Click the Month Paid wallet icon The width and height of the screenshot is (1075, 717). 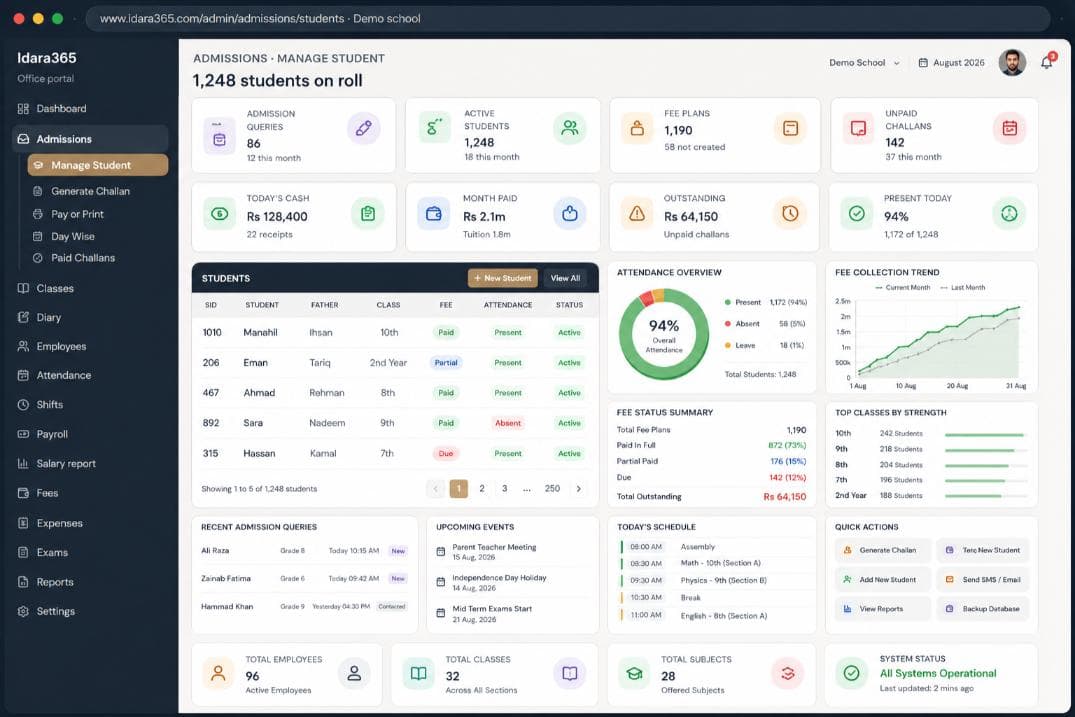[434, 214]
